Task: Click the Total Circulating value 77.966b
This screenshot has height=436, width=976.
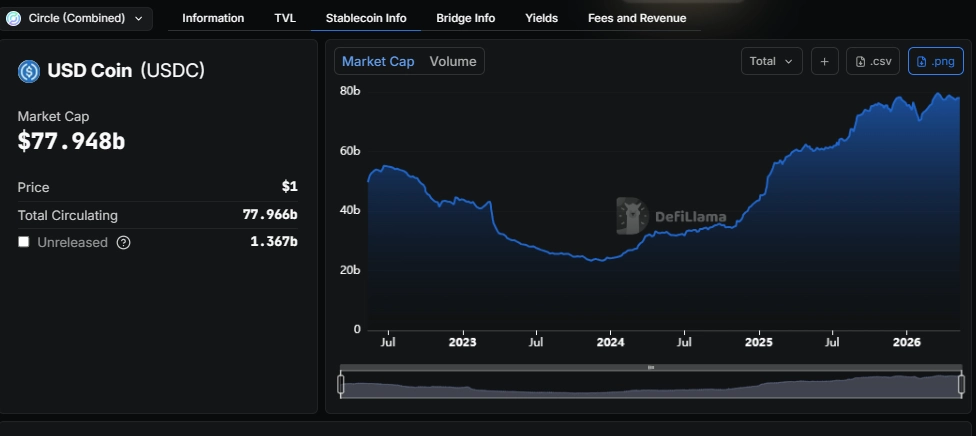Action: (270, 215)
